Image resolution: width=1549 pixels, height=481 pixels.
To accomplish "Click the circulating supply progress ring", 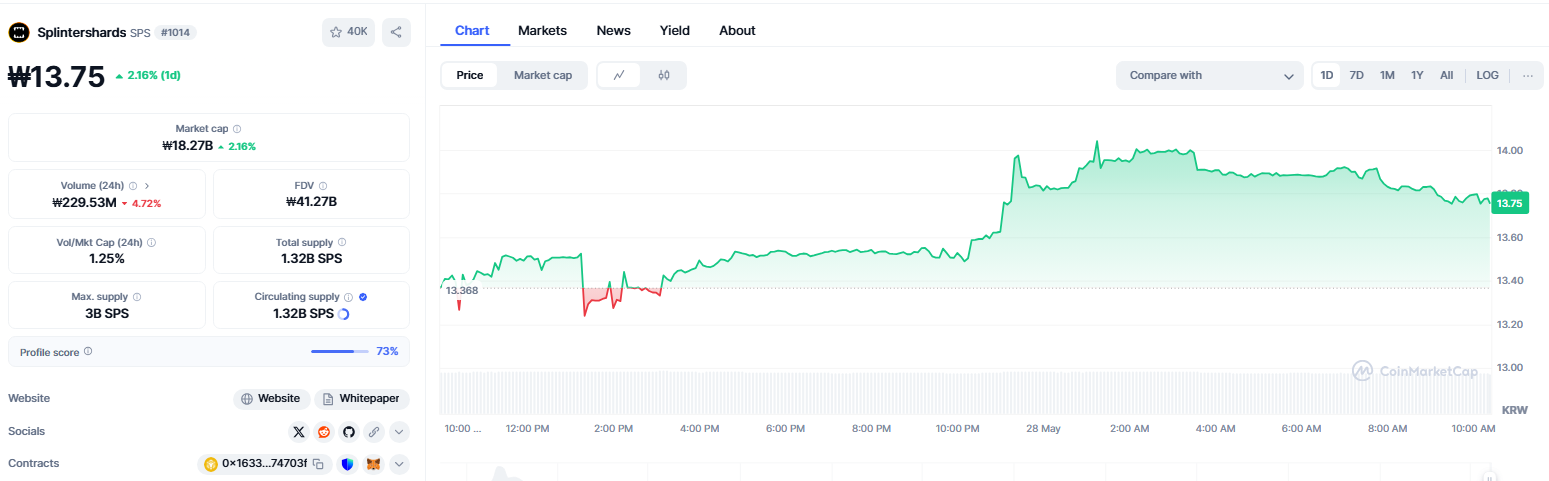I will (x=344, y=314).
